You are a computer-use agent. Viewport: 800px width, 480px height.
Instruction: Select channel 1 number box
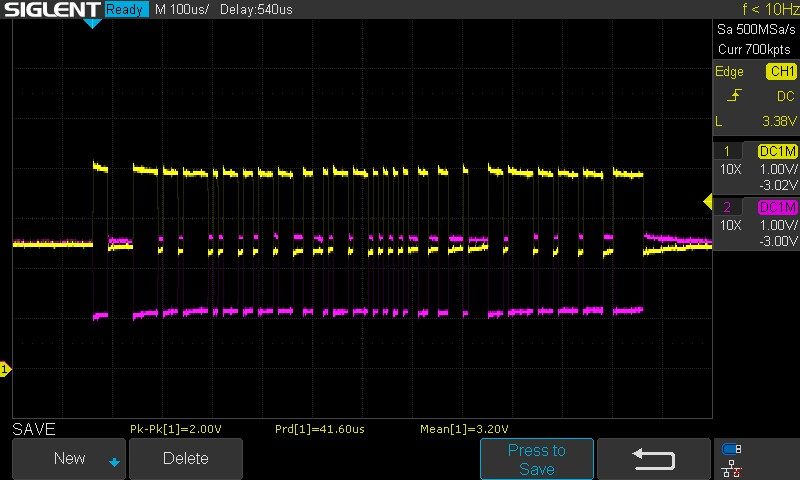(727, 151)
